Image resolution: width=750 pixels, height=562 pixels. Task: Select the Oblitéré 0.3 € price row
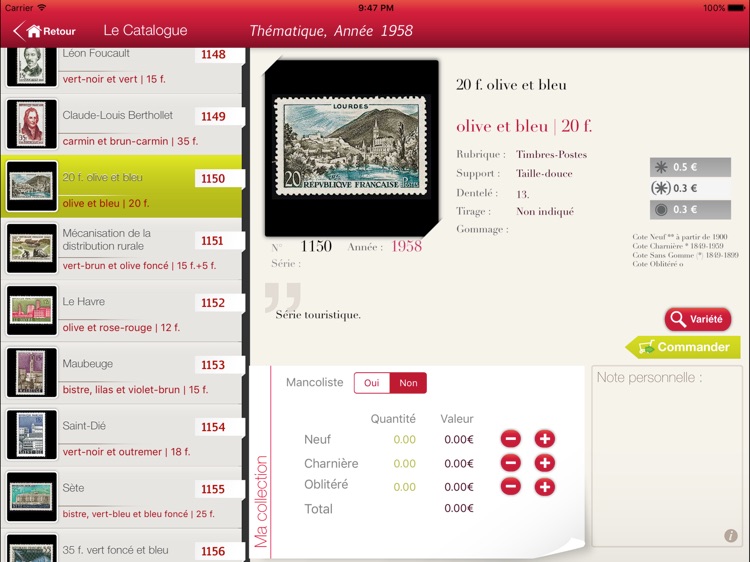(x=690, y=209)
